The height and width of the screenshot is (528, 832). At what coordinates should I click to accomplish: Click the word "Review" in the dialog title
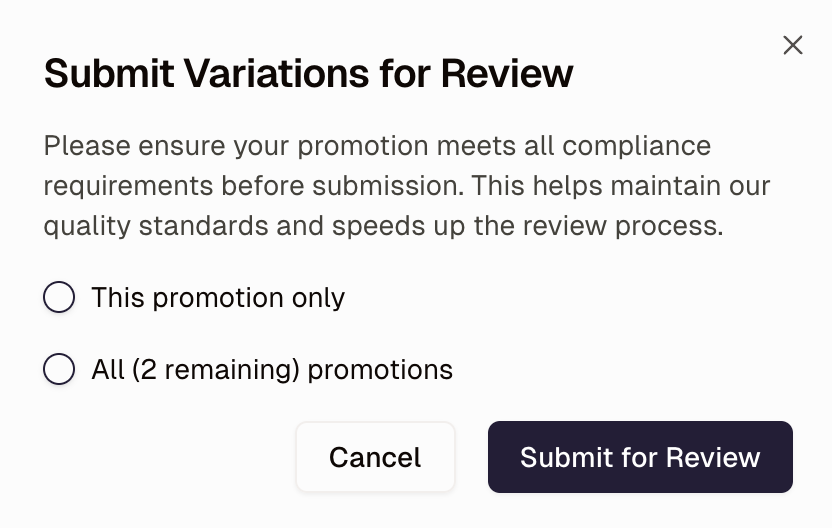coord(507,73)
